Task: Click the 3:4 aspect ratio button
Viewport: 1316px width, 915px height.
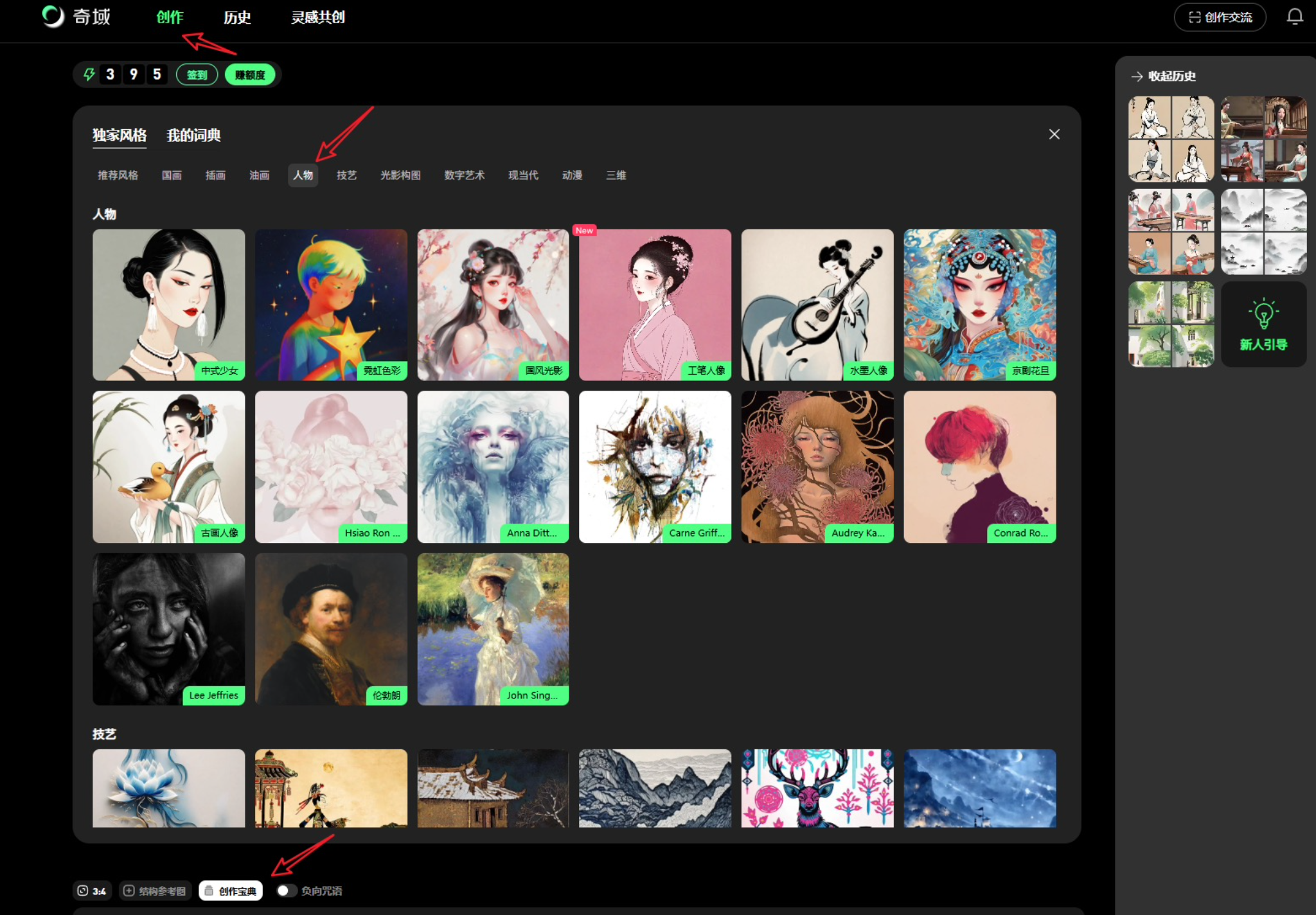Action: click(92, 891)
